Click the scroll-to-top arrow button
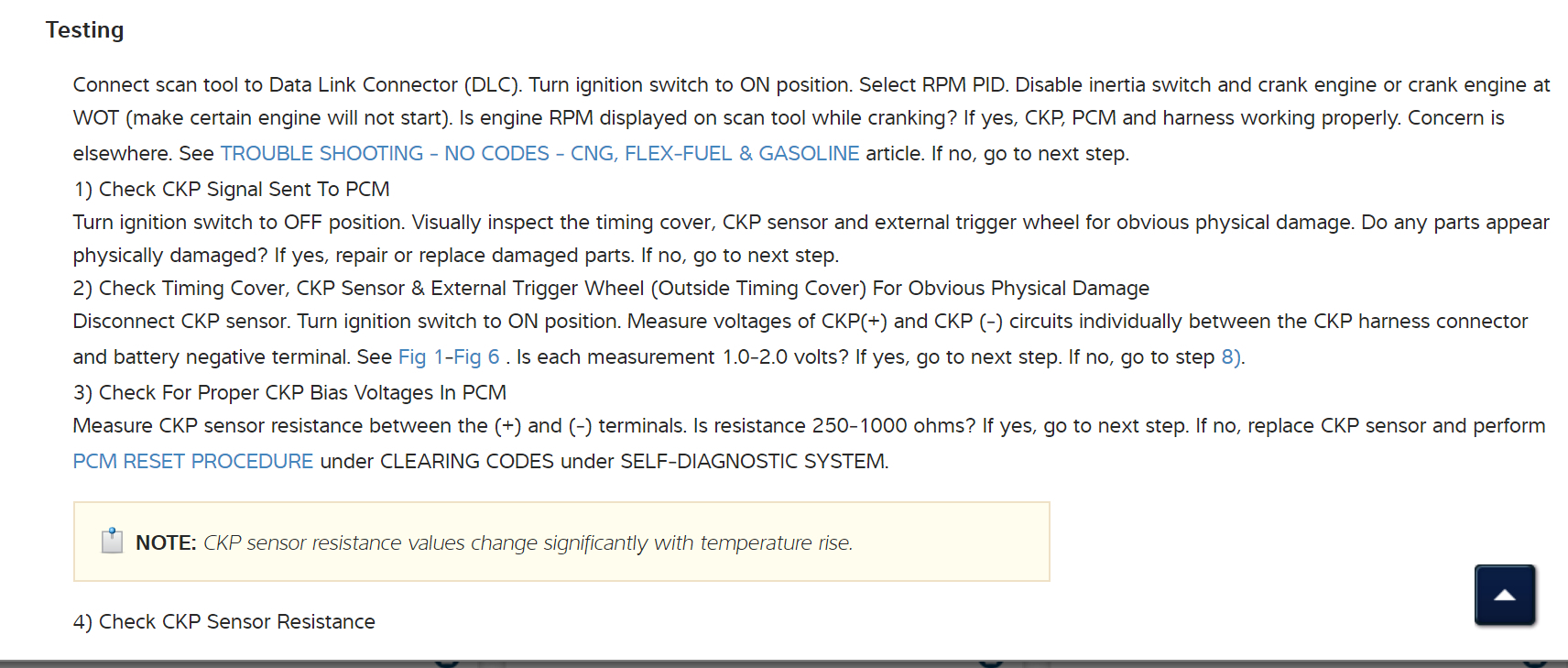This screenshot has width=1568, height=668. tap(1504, 596)
